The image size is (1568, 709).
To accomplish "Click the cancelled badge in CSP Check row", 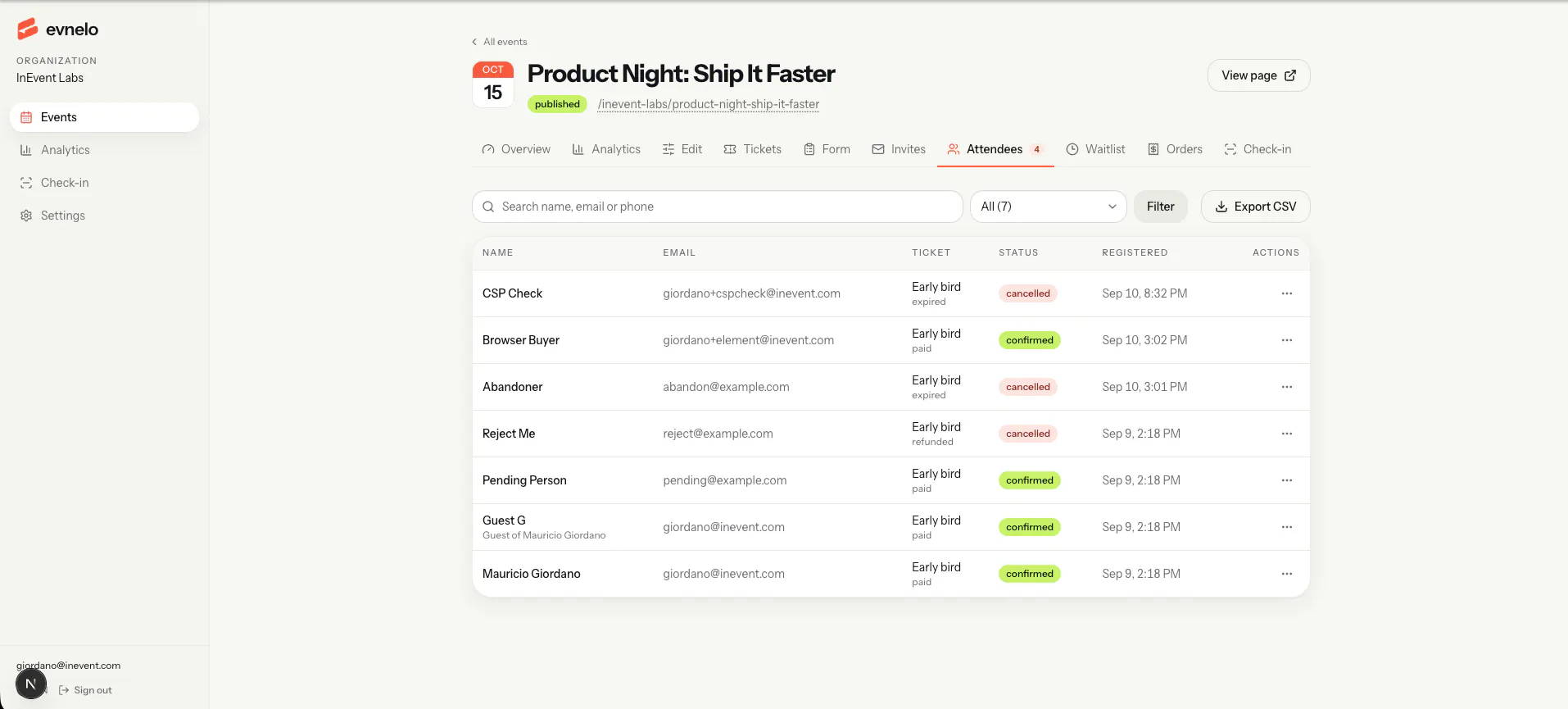I will point(1028,293).
